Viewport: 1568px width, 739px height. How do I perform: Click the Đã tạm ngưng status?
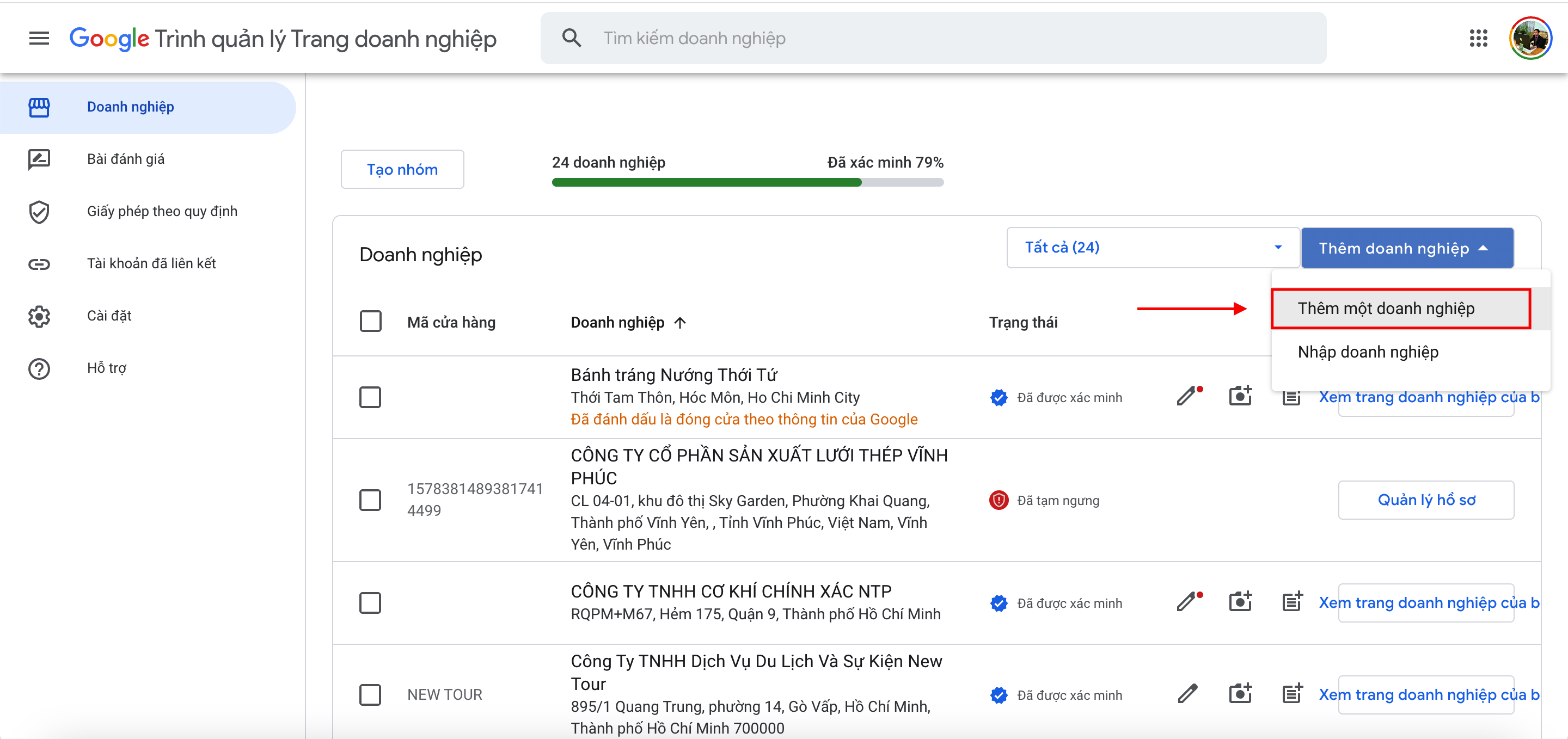coord(1045,500)
